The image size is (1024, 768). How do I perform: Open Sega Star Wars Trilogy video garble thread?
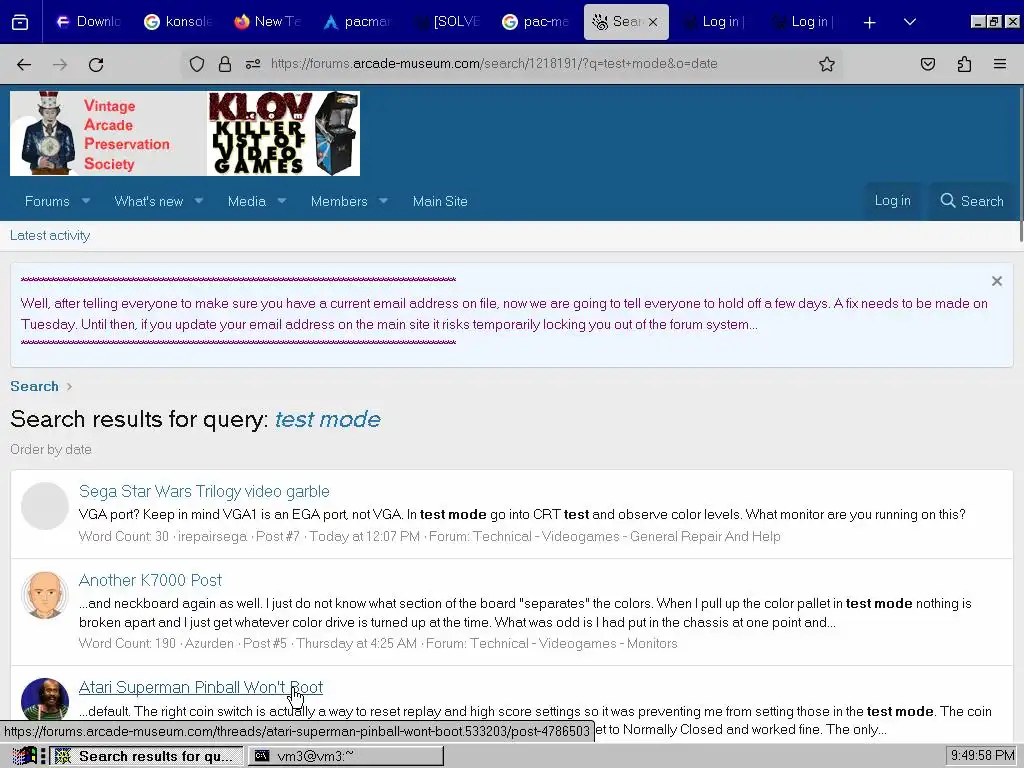pyautogui.click(x=204, y=491)
